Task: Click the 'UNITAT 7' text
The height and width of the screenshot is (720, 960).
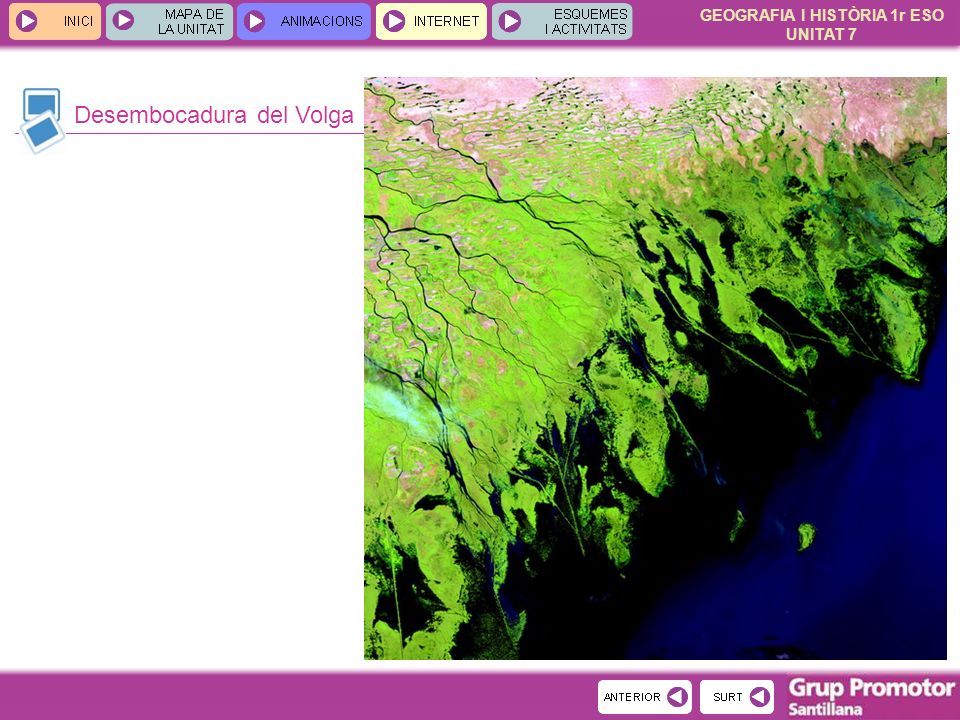Action: coord(821,34)
